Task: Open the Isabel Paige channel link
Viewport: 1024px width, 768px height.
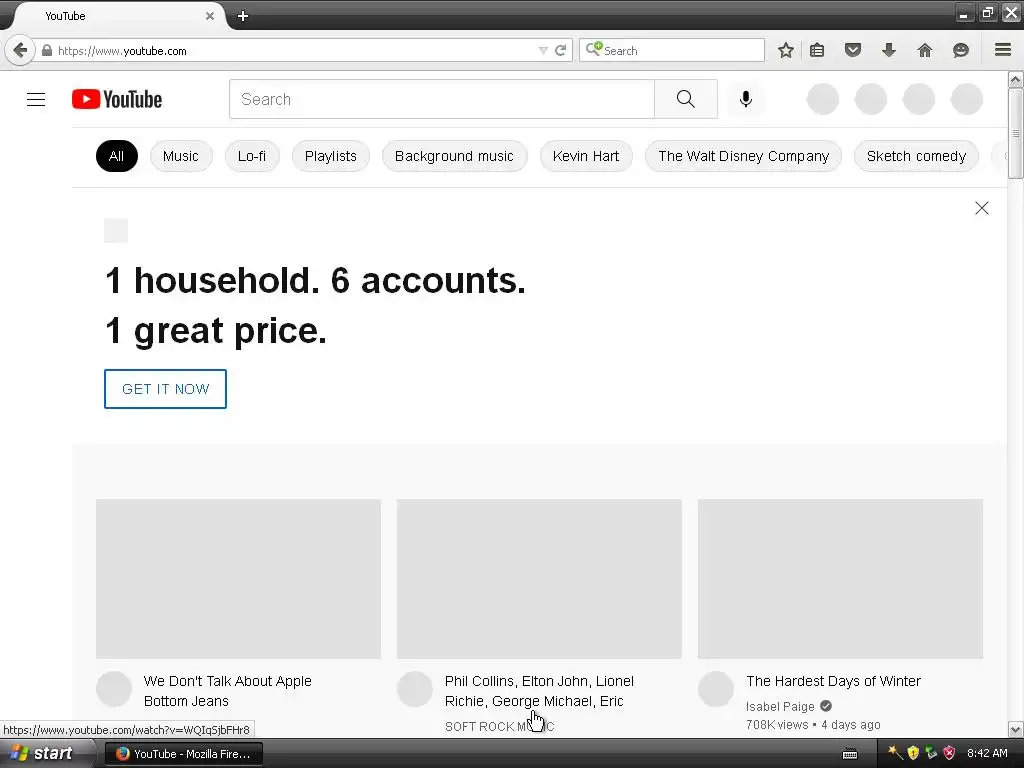Action: pos(780,707)
